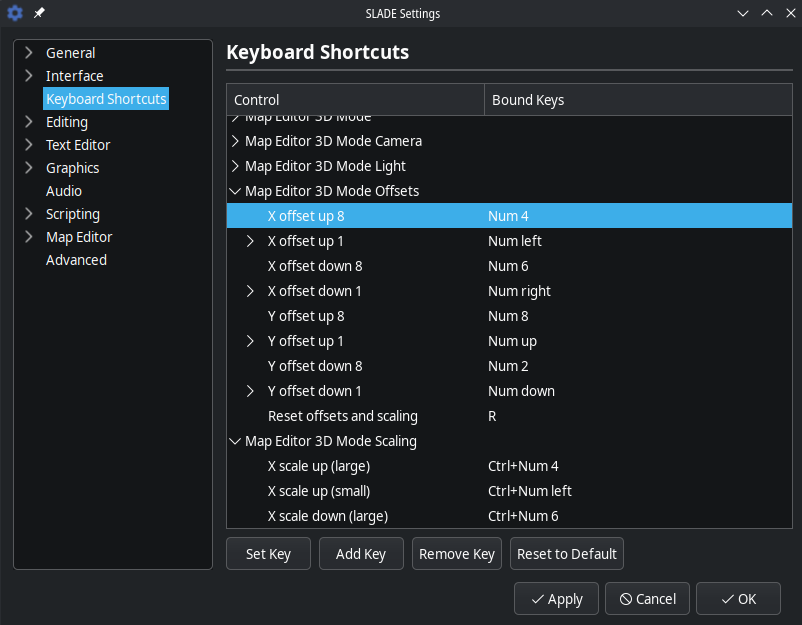Image resolution: width=802 pixels, height=625 pixels.
Task: Open the Advanced settings page
Action: [76, 260]
